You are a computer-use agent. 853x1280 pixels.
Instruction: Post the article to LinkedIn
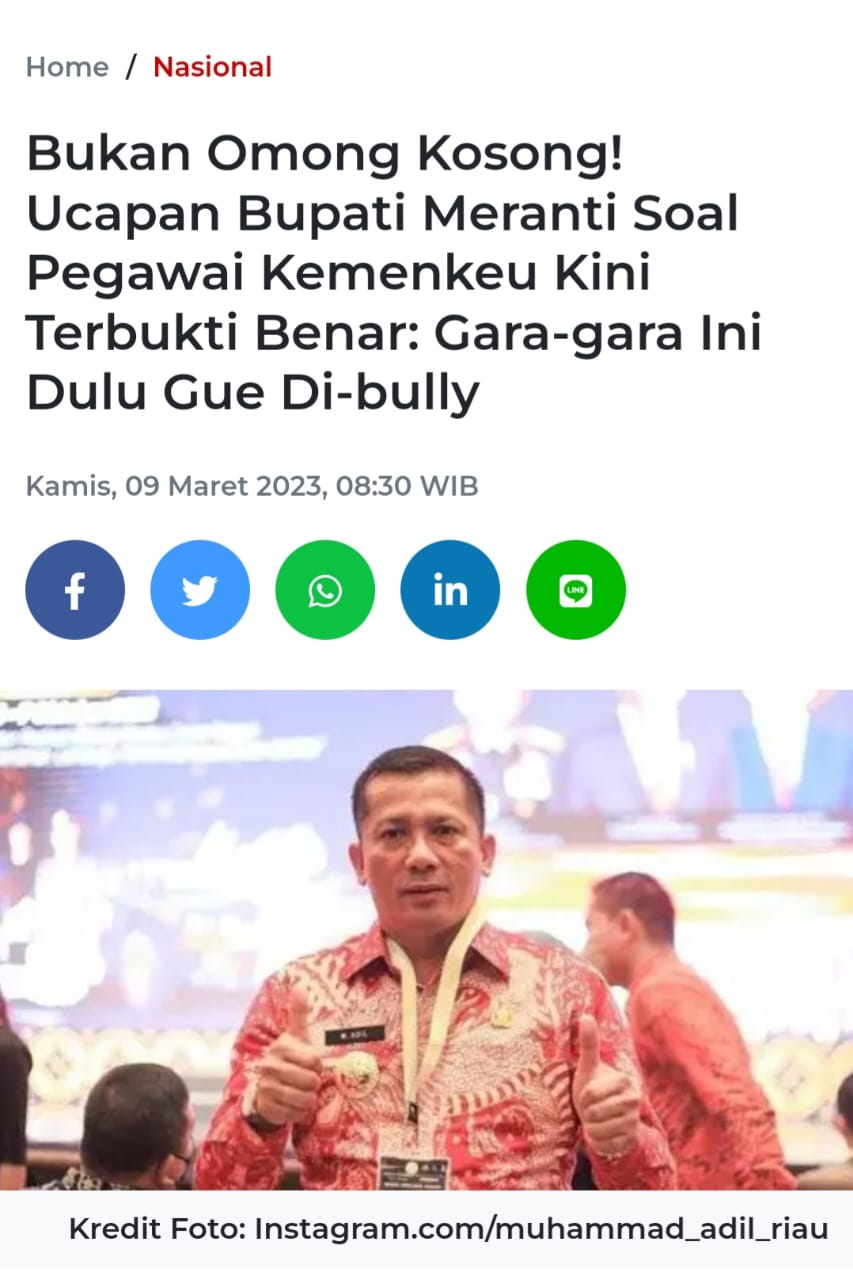[x=450, y=590]
